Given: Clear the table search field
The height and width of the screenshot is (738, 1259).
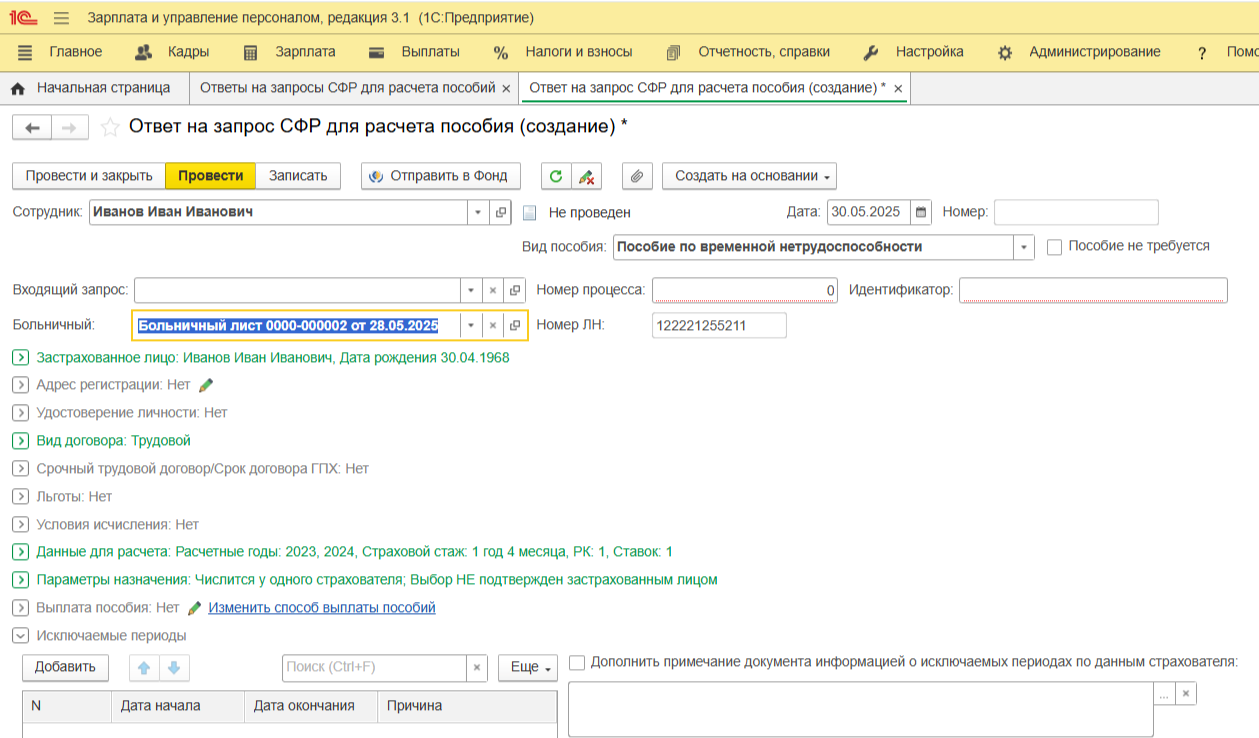Looking at the screenshot, I should click(x=478, y=667).
